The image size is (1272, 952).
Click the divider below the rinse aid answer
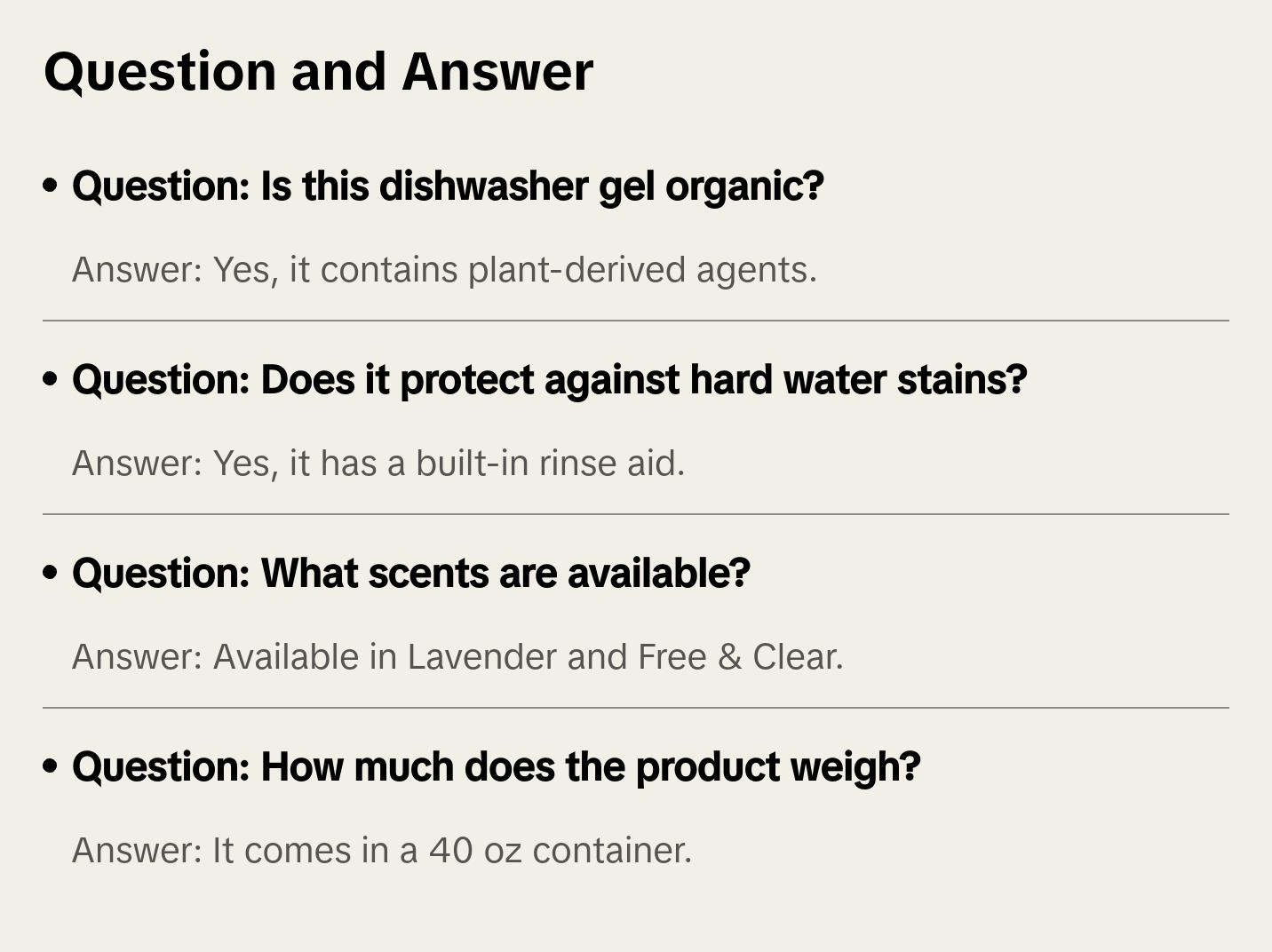pyautogui.click(x=636, y=514)
